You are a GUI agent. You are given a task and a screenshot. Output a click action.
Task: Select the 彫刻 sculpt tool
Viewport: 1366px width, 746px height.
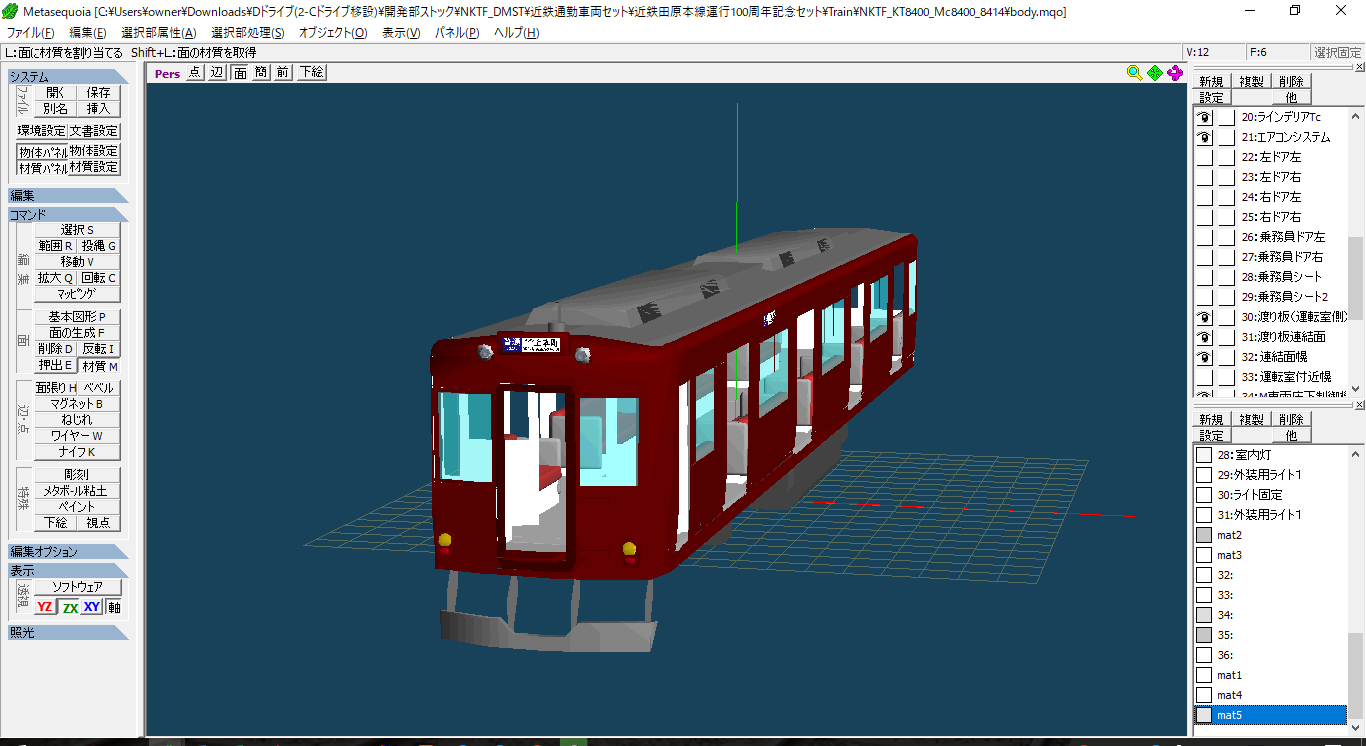click(77, 475)
